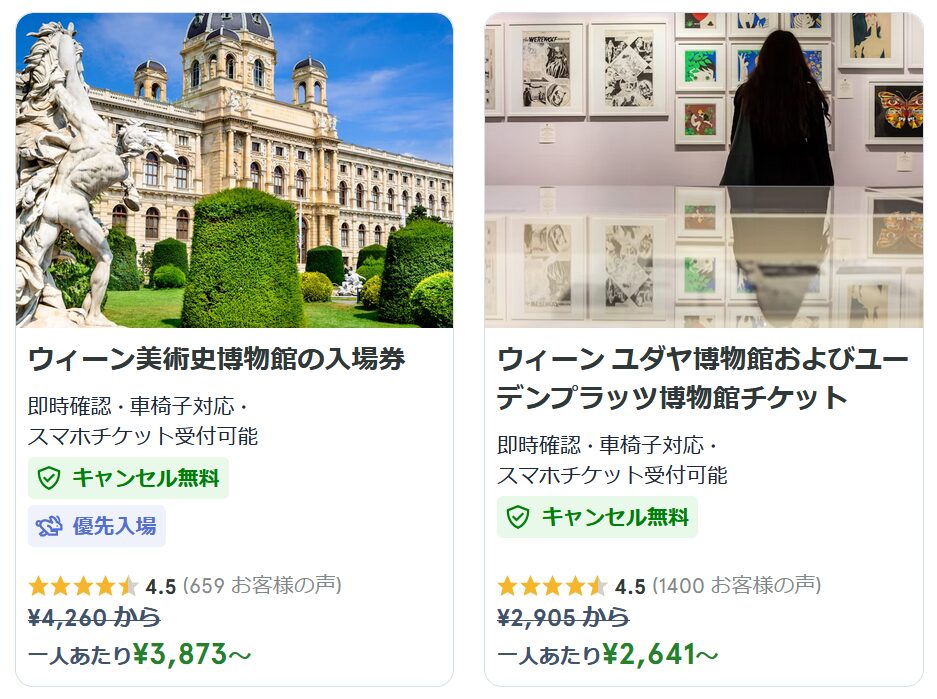
Task: Click the ウィーン ユダヤ博物館 ticket title
Action: point(703,378)
